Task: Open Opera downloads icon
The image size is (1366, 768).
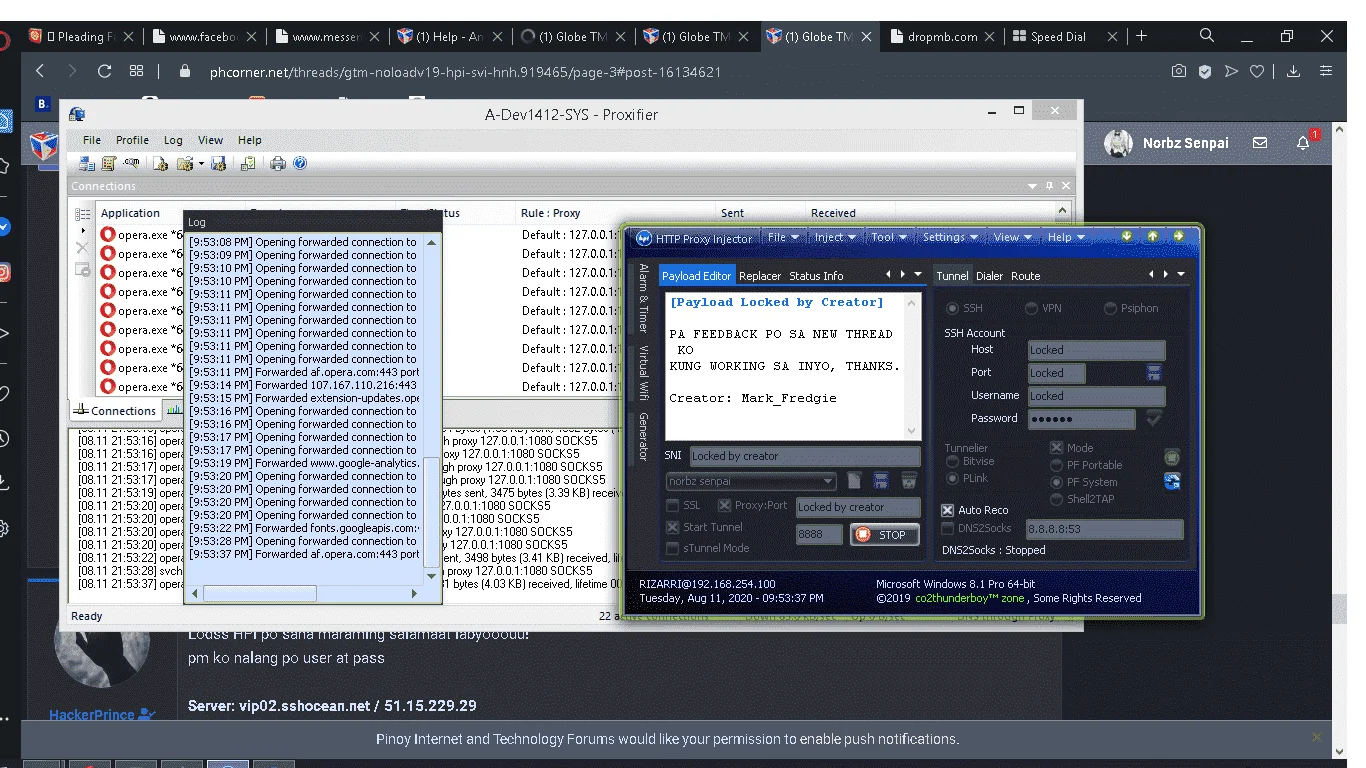Action: pos(1293,72)
